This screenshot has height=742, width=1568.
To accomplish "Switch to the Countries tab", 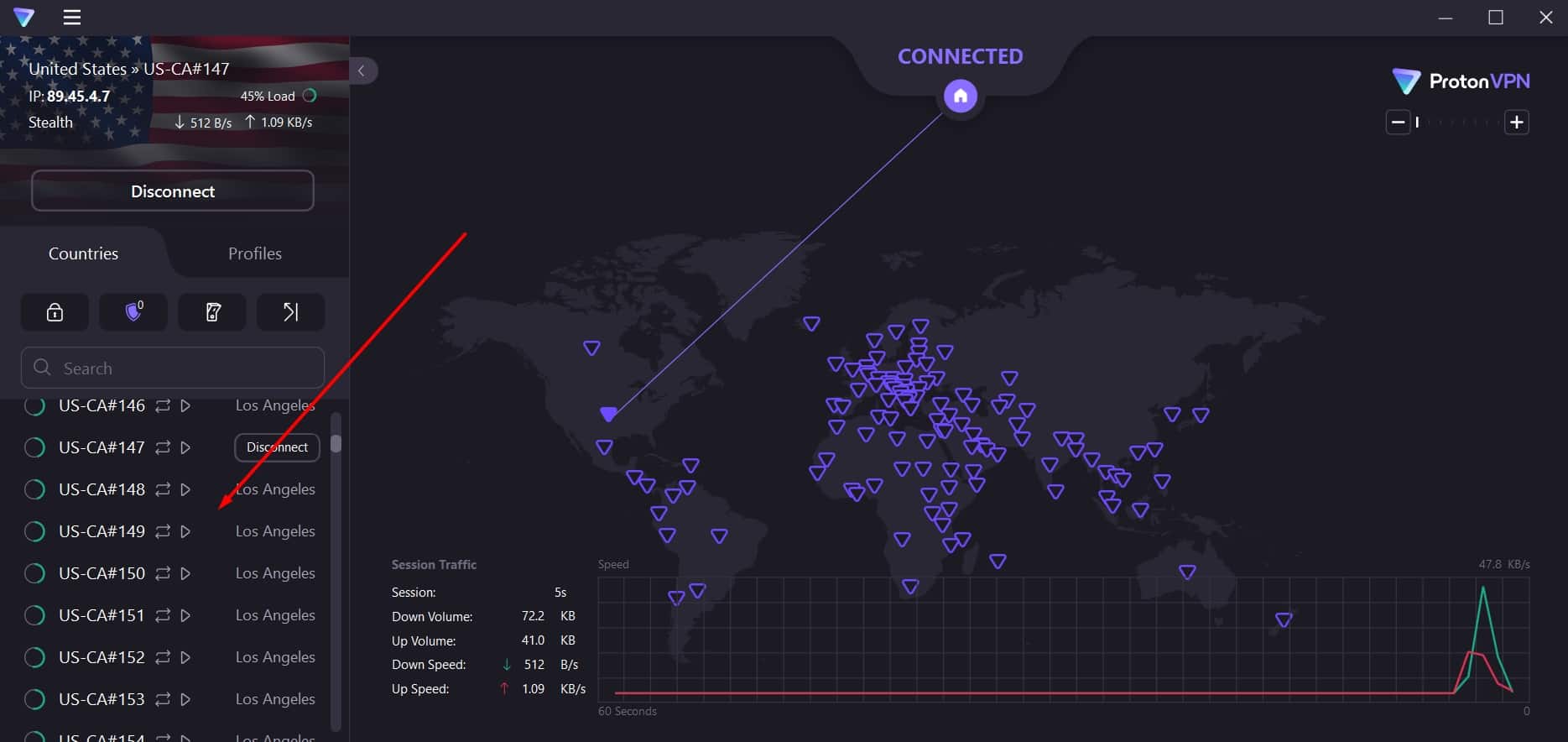I will coord(83,253).
